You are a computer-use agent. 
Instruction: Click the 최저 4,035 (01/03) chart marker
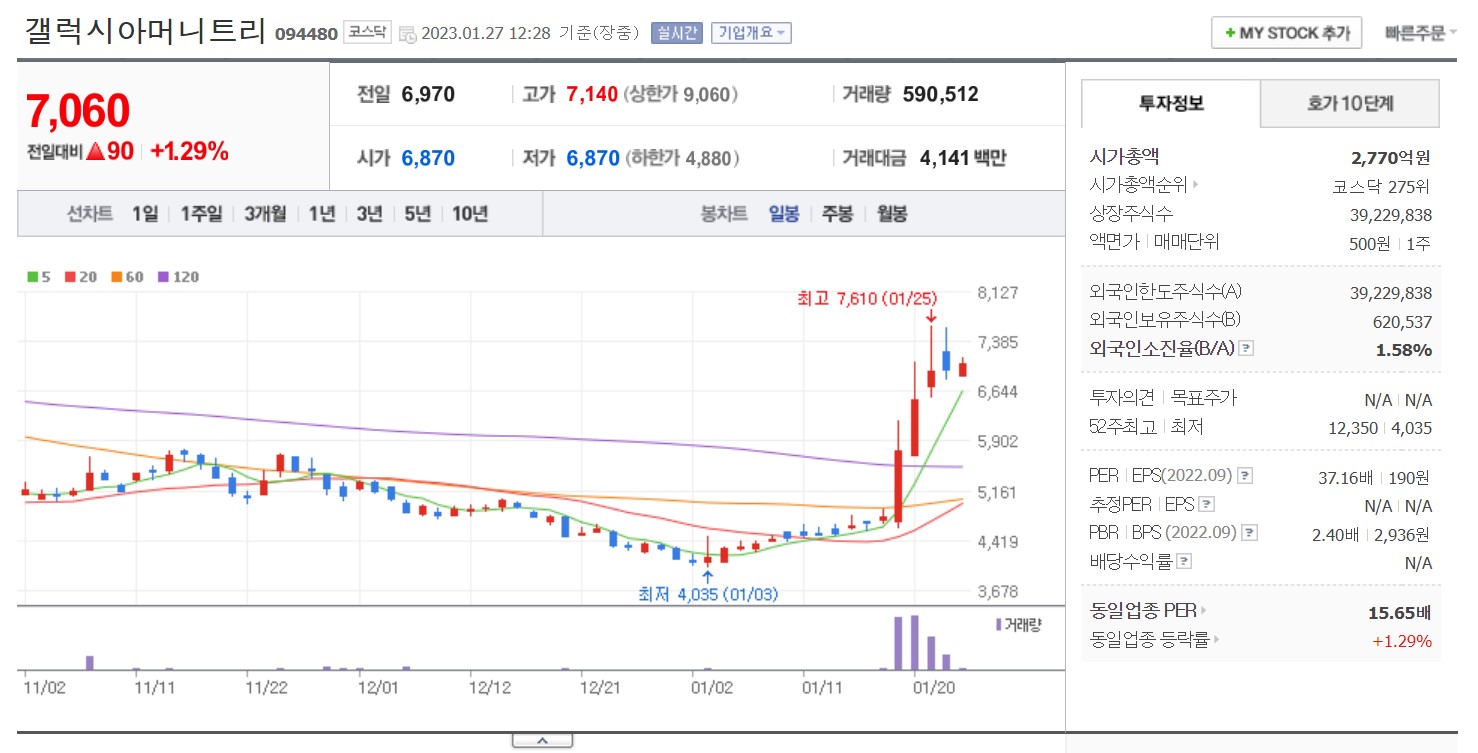pos(708,594)
